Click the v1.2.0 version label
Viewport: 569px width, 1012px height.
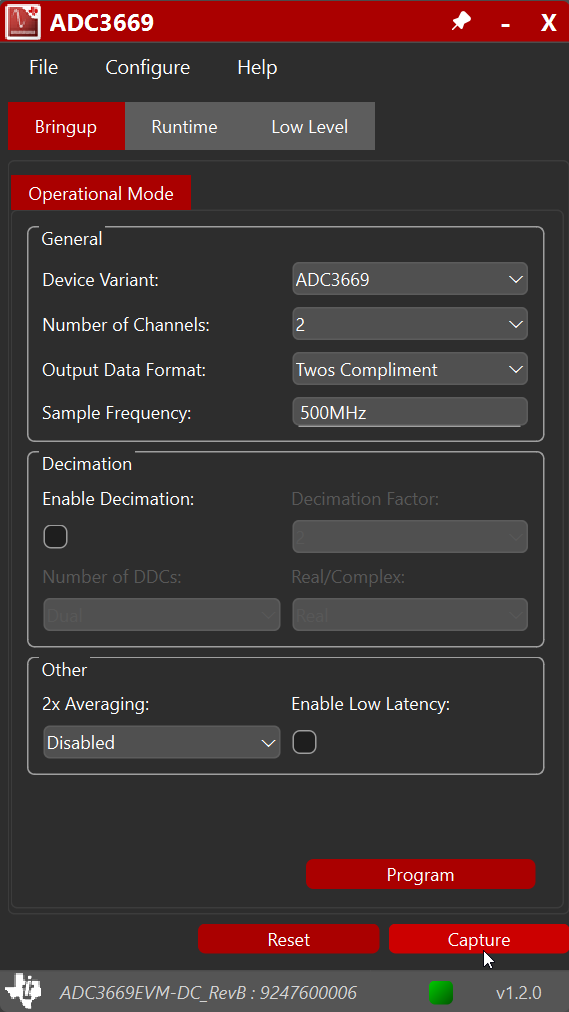pyautogui.click(x=518, y=992)
